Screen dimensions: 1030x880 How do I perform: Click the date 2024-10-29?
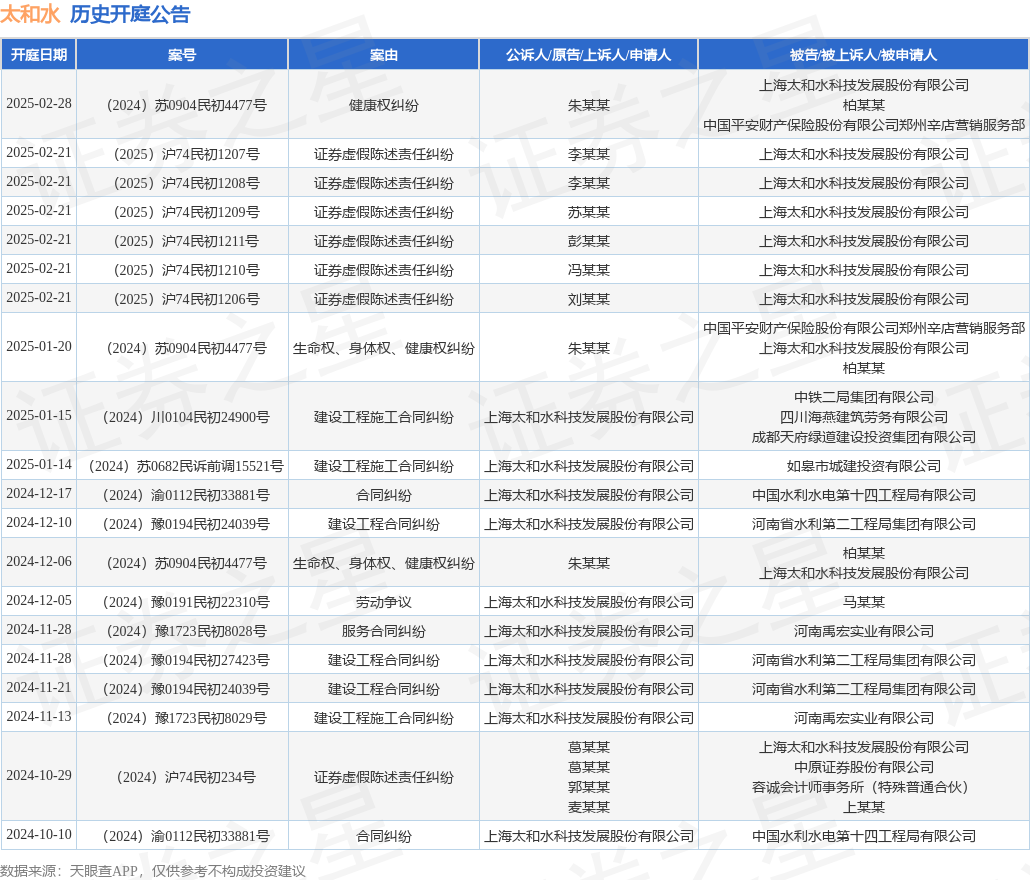pos(39,776)
